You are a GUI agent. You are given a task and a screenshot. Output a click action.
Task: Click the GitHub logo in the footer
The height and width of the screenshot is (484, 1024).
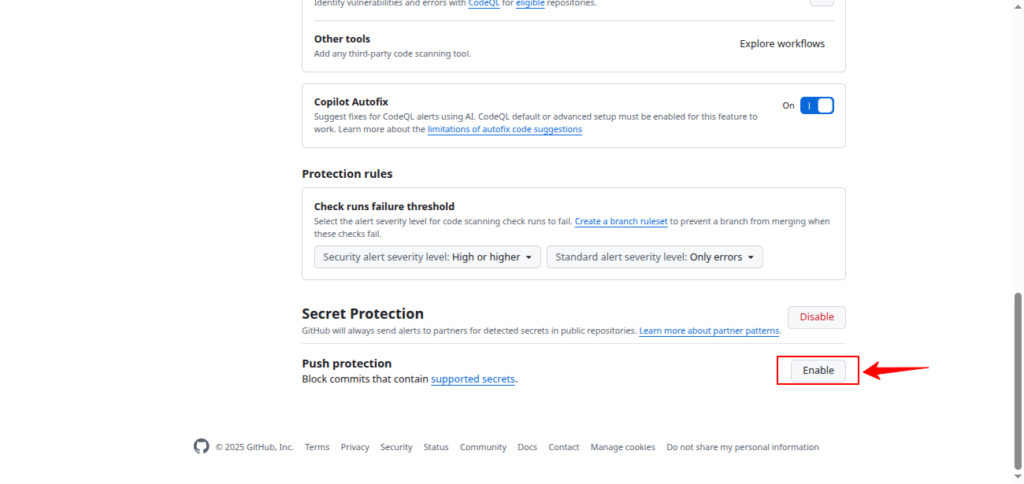point(201,447)
